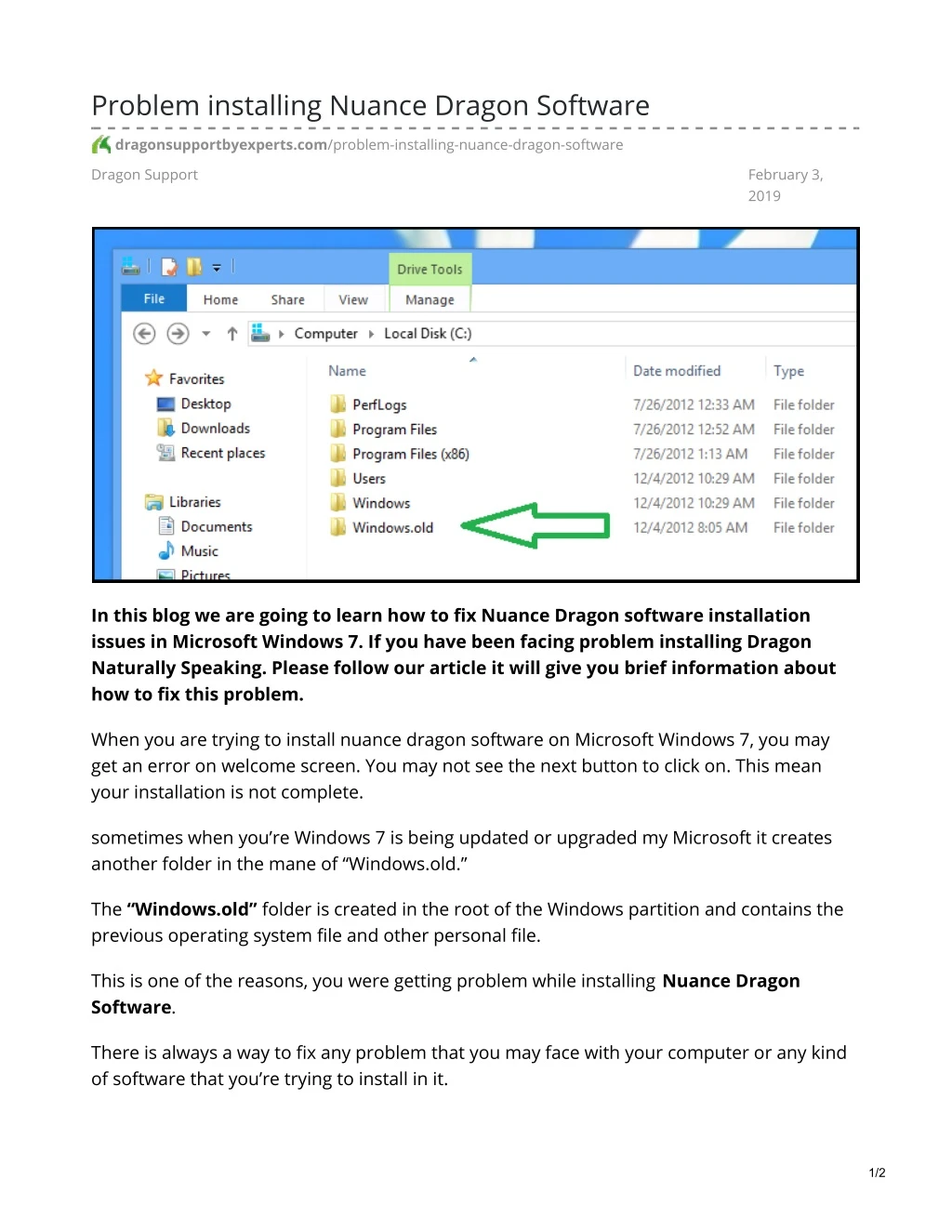Click the Music note icon
The width and height of the screenshot is (952, 1232).
pyautogui.click(x=166, y=550)
